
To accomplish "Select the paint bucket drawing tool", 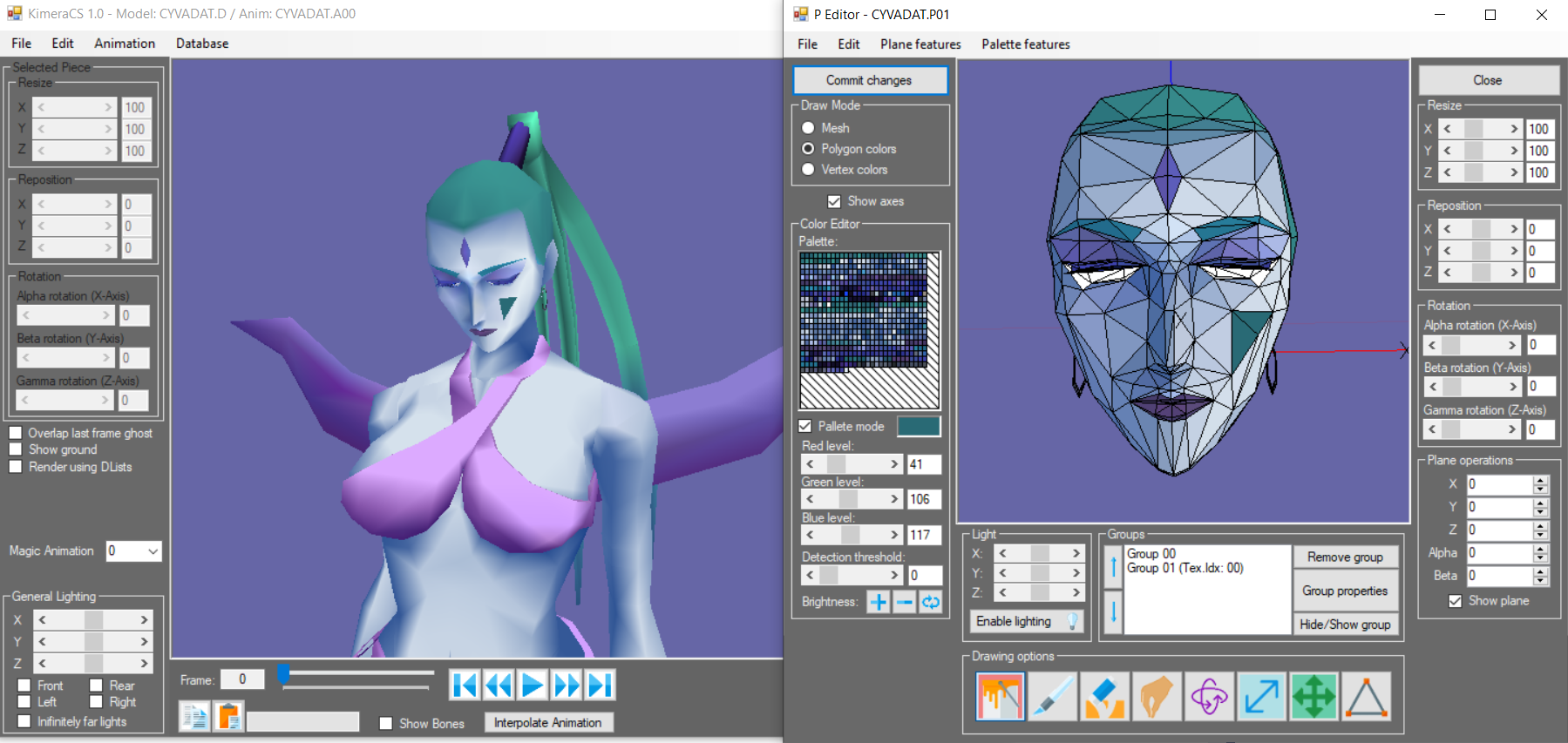I will click(1000, 697).
